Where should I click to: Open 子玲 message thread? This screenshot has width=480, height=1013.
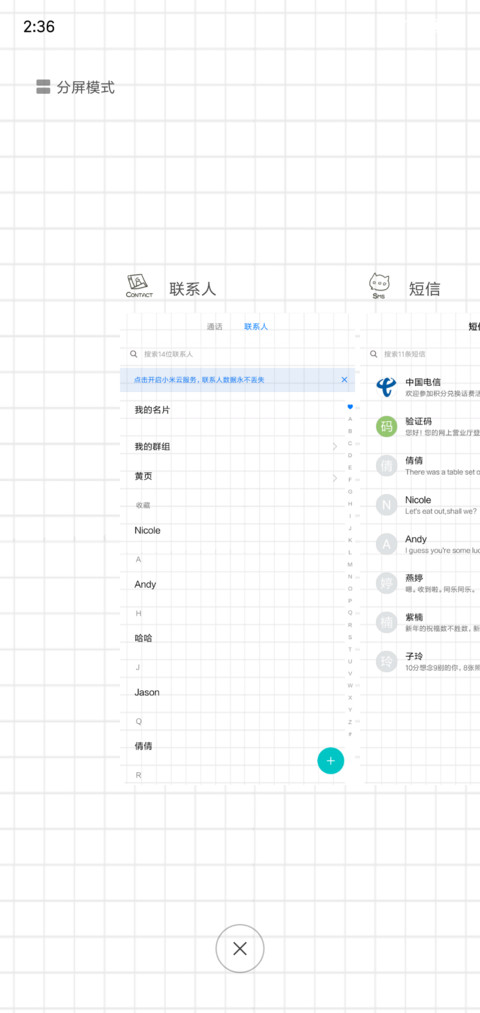[423, 661]
